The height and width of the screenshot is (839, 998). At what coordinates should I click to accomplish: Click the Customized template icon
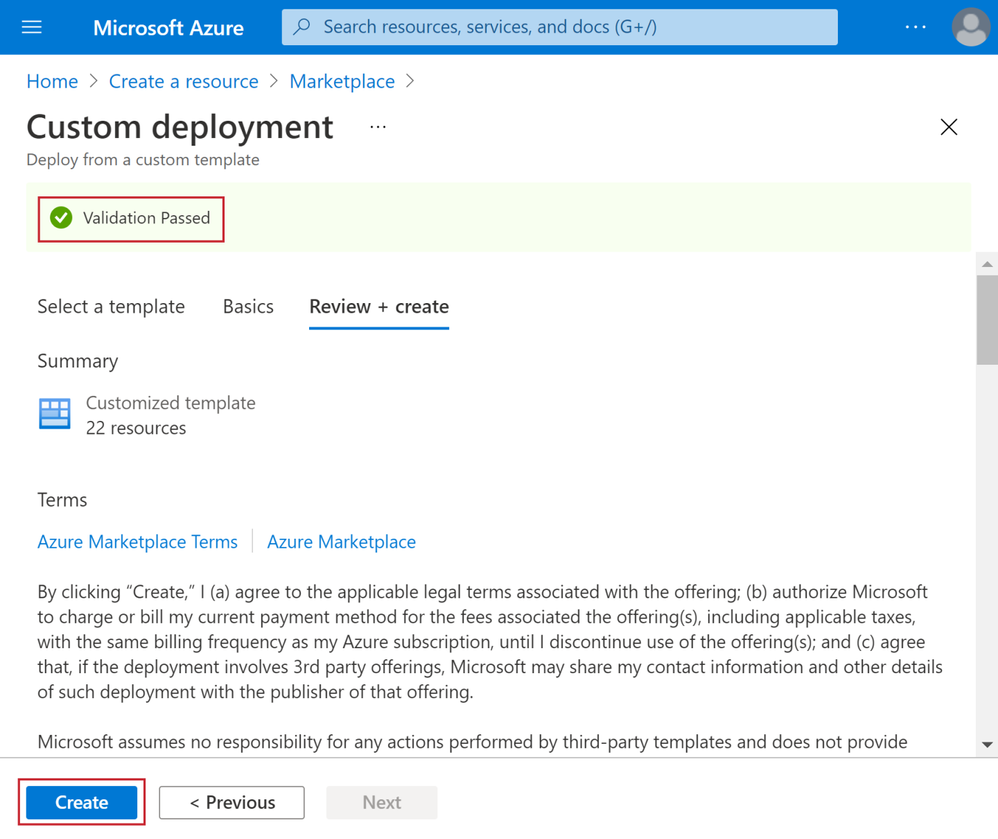point(55,413)
